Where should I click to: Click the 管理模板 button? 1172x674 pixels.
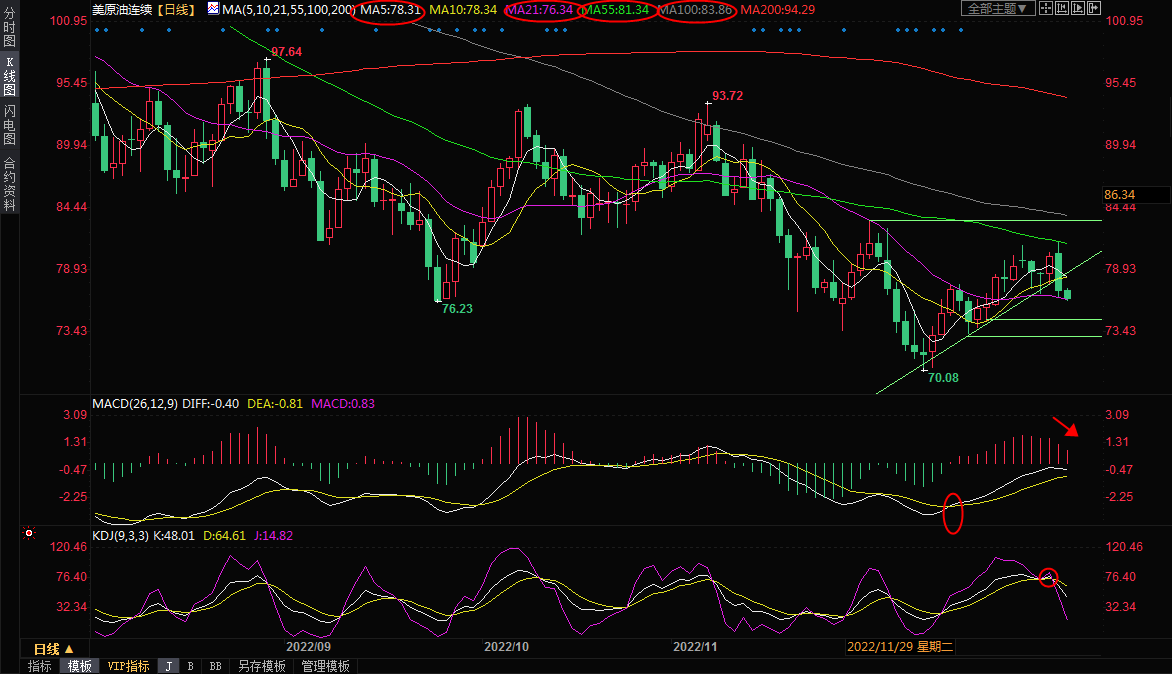pos(325,666)
